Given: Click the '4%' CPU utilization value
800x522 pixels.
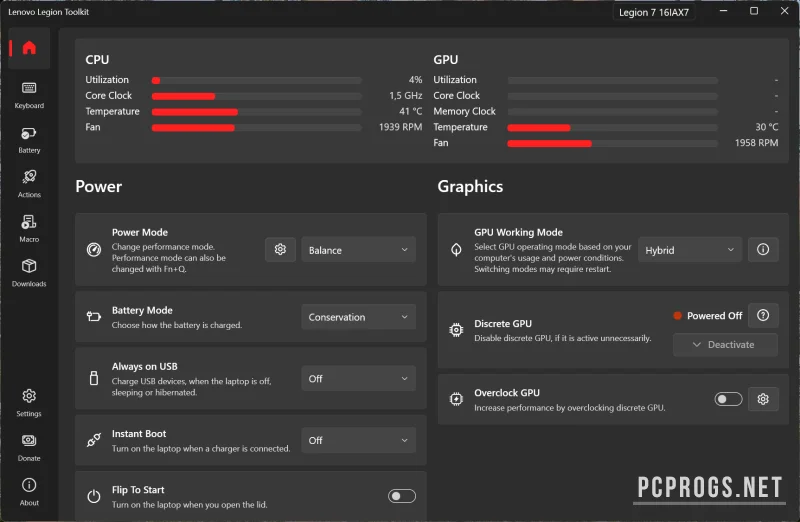Looking at the screenshot, I should pos(415,80).
